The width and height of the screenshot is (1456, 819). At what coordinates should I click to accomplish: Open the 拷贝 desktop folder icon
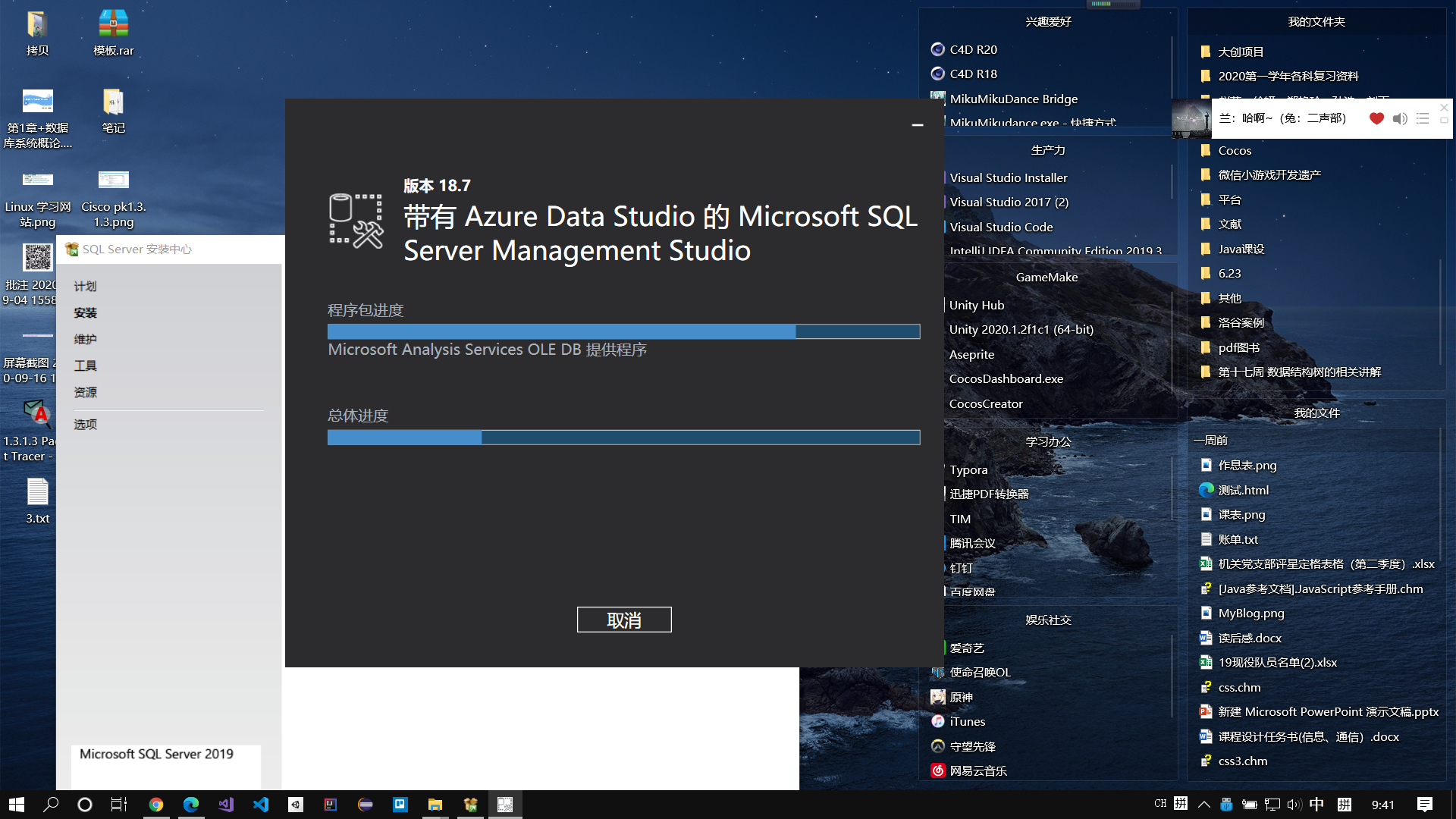pos(37,33)
